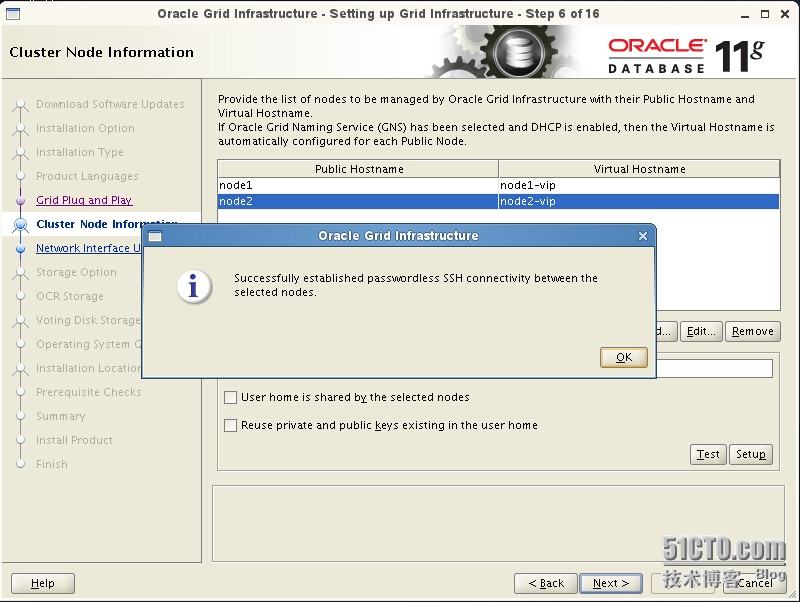Open Edit for the selected node
Image resolution: width=800 pixels, height=602 pixels.
point(701,332)
